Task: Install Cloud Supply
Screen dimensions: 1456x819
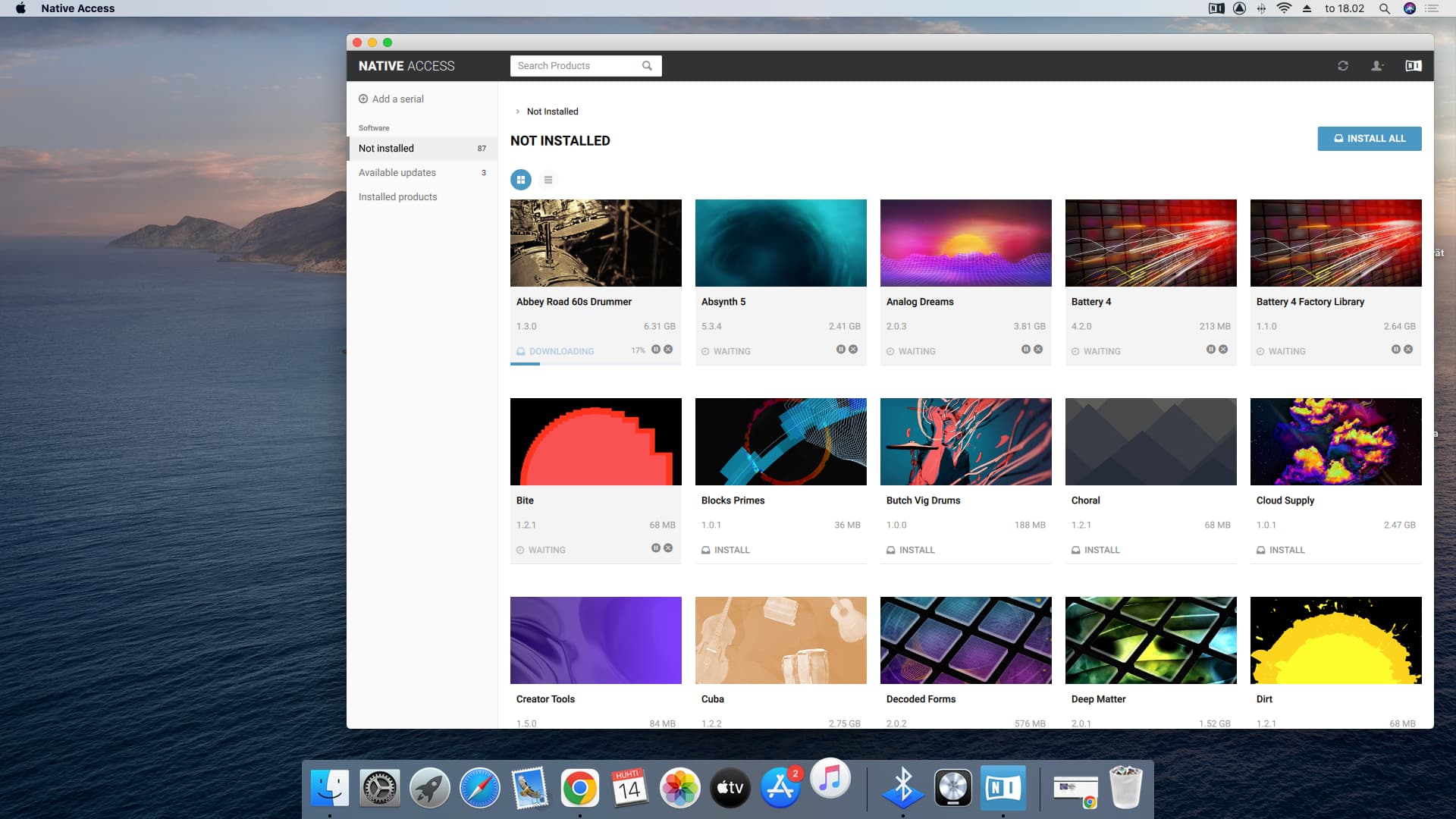Action: tap(1281, 551)
